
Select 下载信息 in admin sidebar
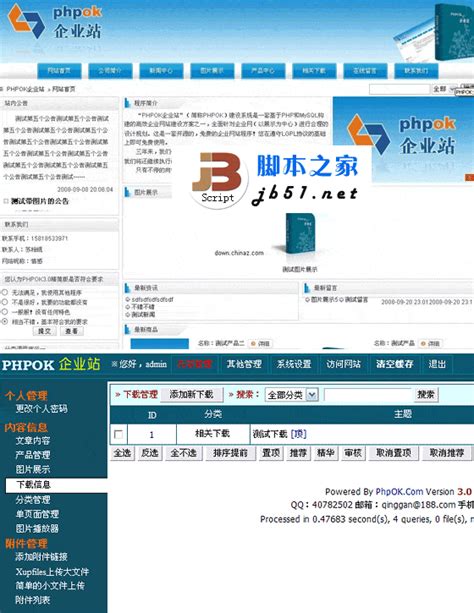pyautogui.click(x=56, y=485)
